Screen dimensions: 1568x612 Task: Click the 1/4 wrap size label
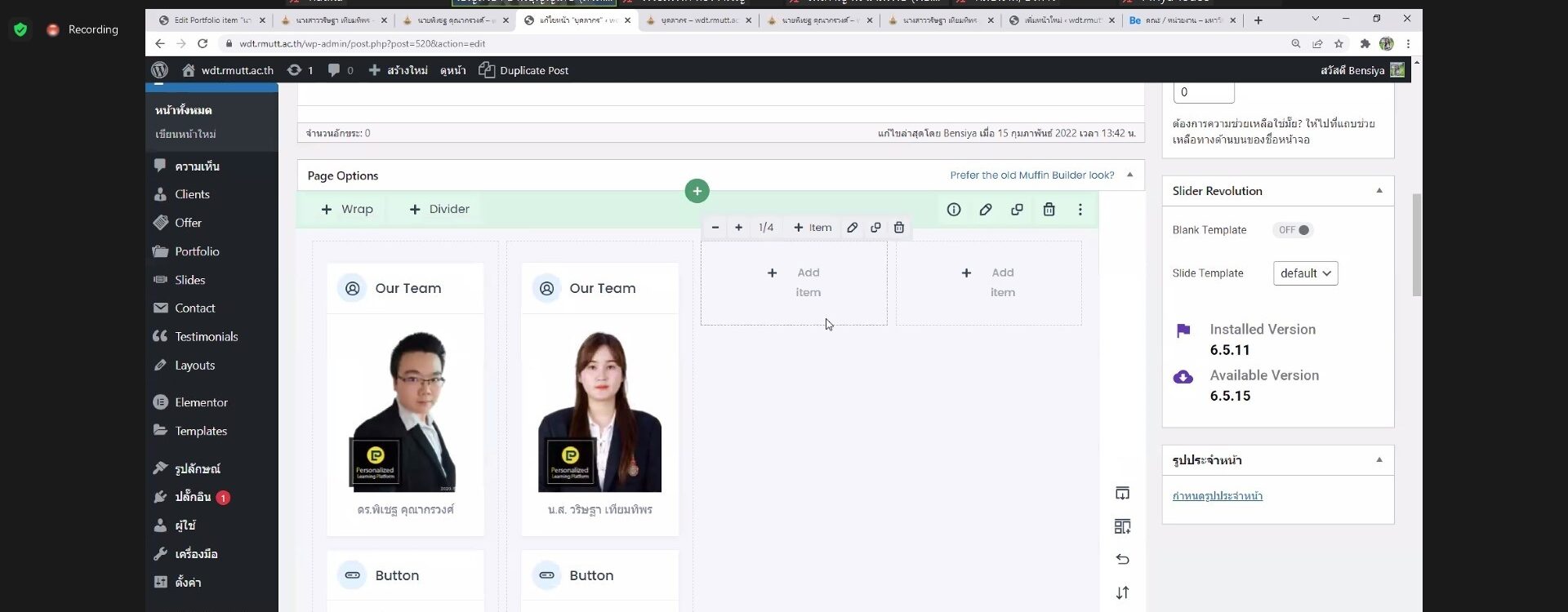point(766,228)
